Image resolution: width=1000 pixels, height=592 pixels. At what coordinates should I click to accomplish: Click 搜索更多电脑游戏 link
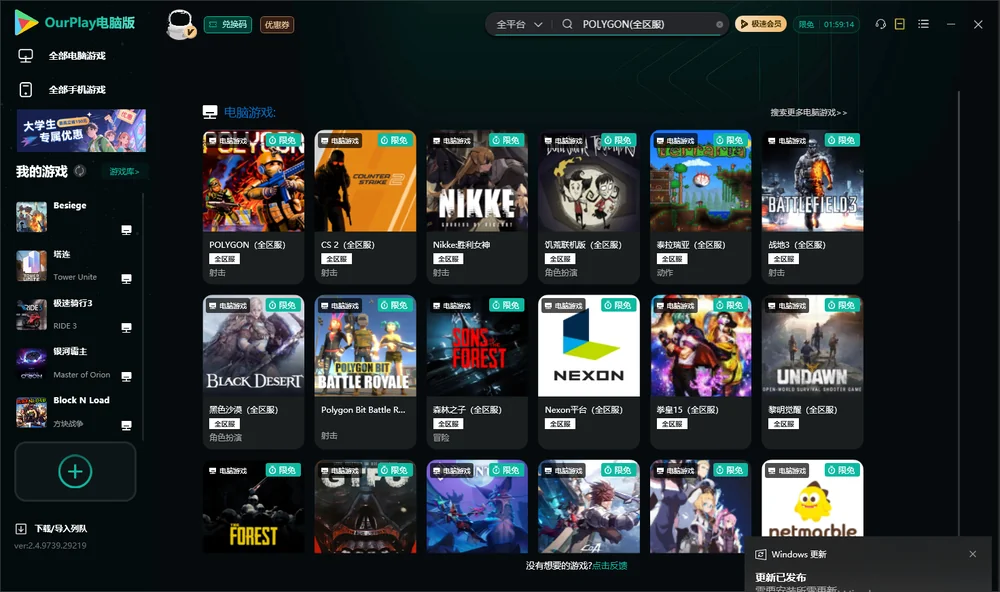(x=809, y=112)
